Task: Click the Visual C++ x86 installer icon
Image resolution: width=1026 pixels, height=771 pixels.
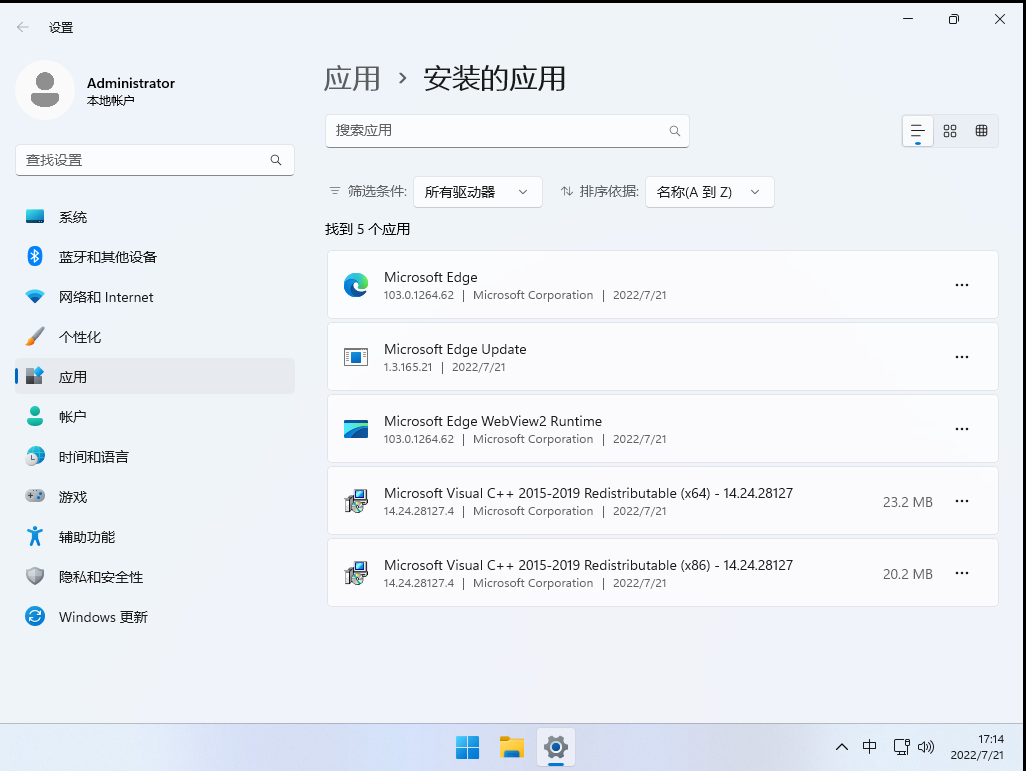Action: click(x=356, y=573)
